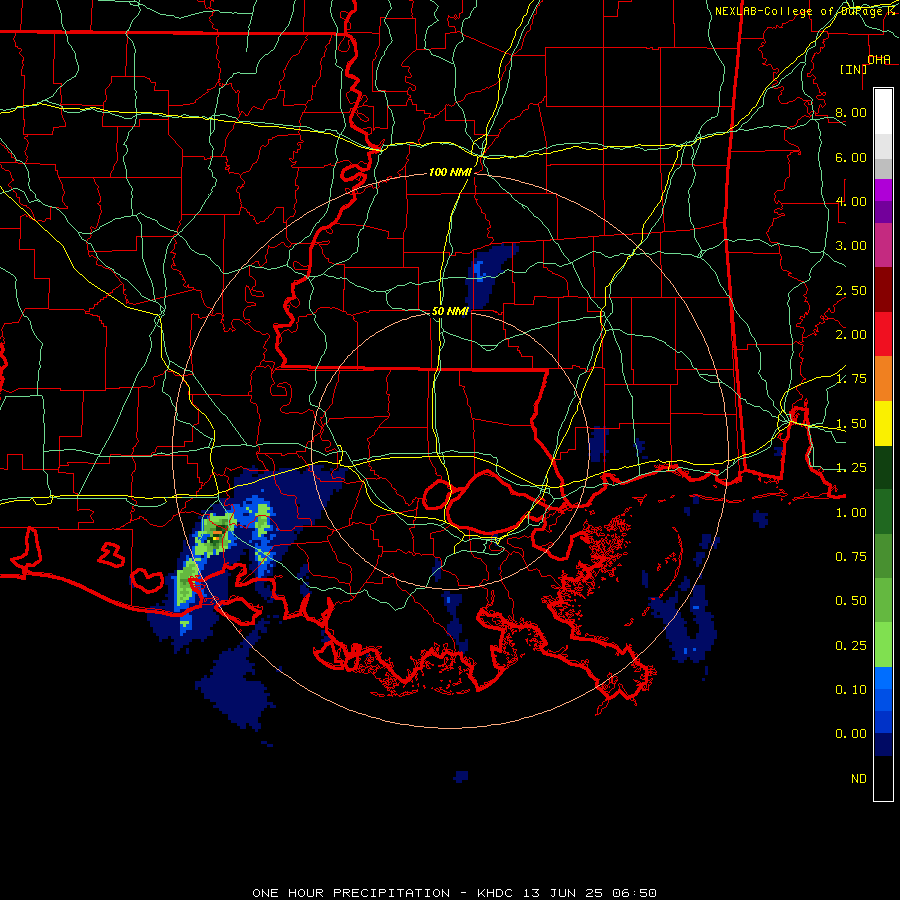900x900 pixels.
Task: Click the white color swatch in the legend
Action: pos(883,111)
